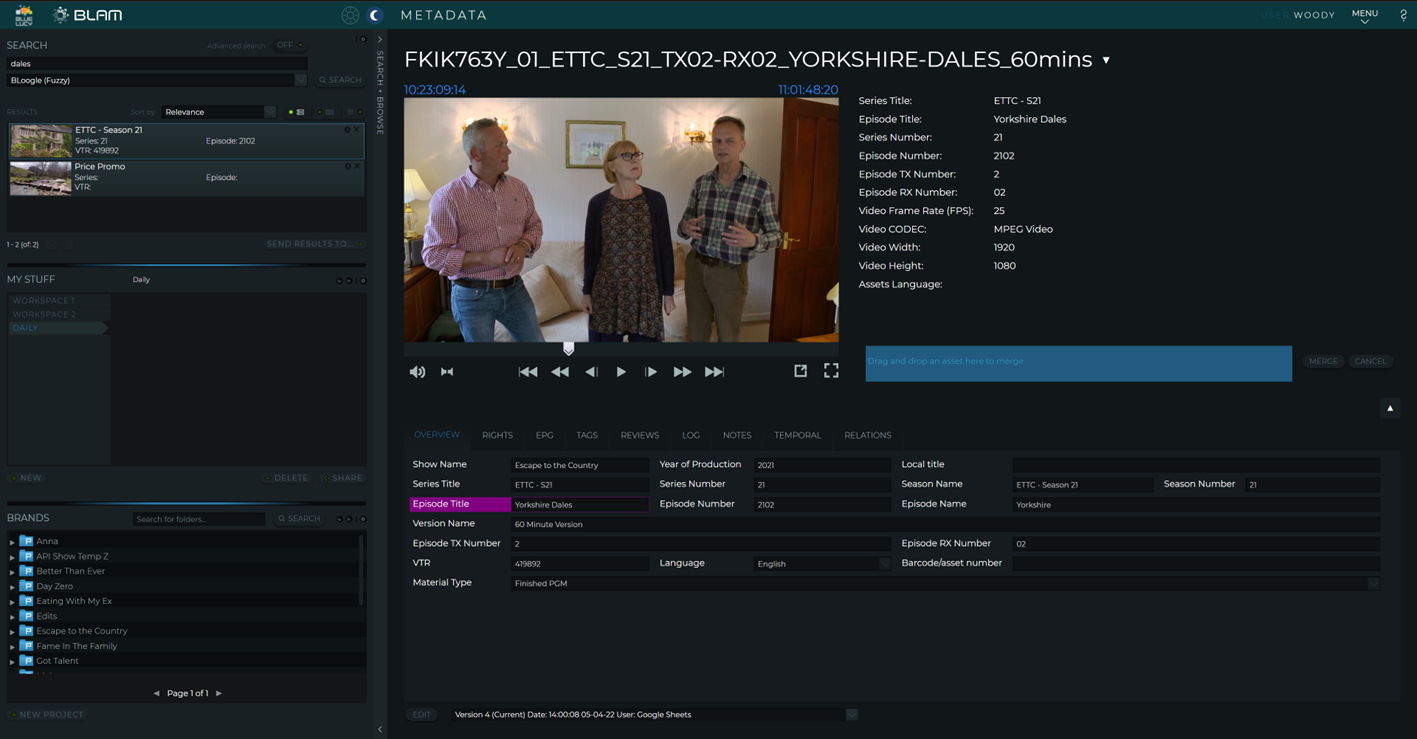Switch to the Temporal tab
Screen dimensions: 1417x739
(797, 435)
